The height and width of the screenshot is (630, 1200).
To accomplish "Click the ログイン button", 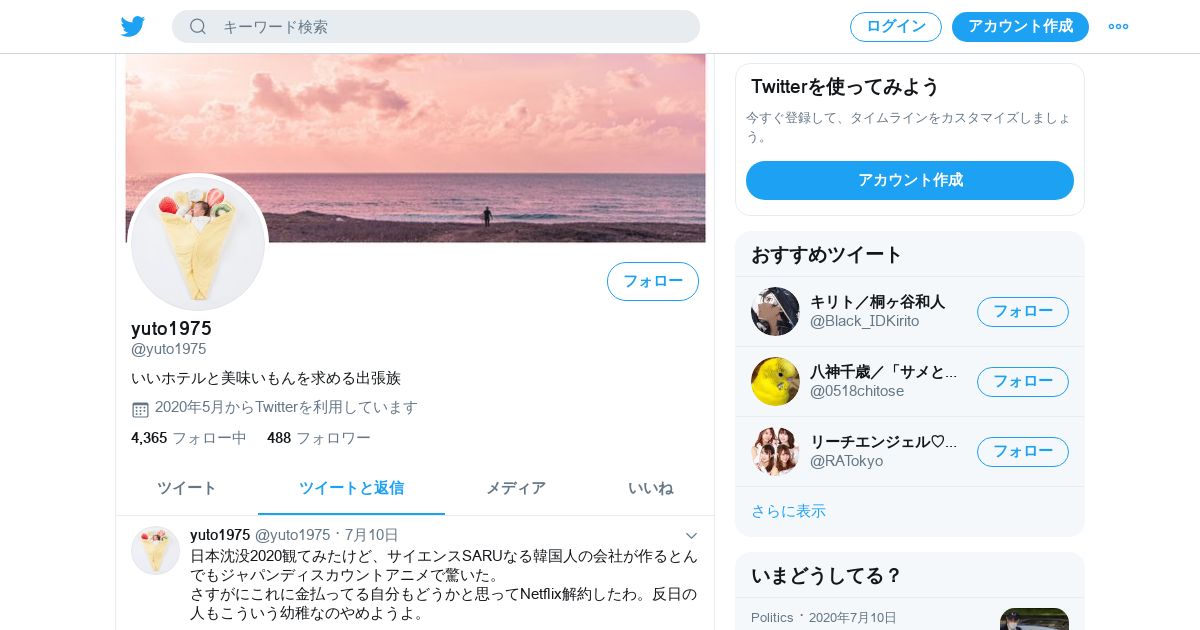I will [x=896, y=26].
